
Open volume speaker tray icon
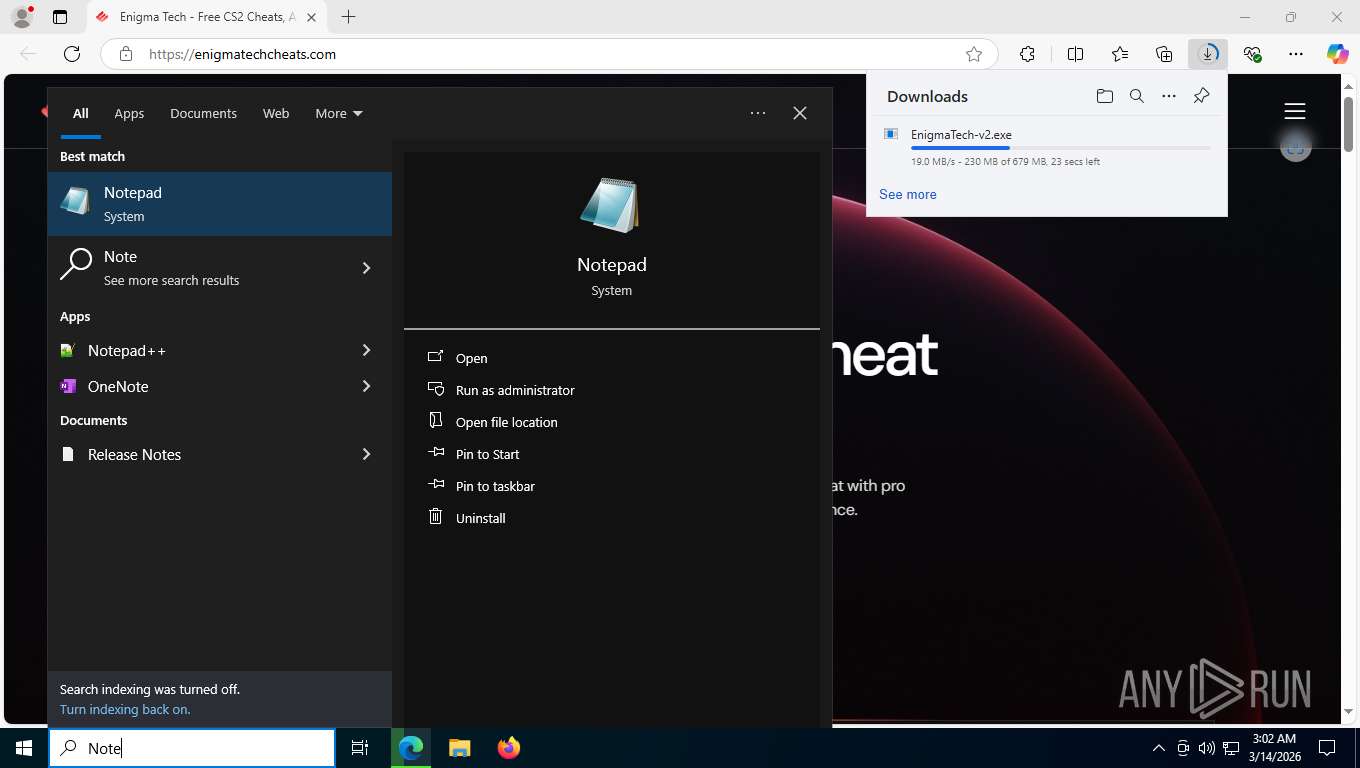coord(1206,748)
